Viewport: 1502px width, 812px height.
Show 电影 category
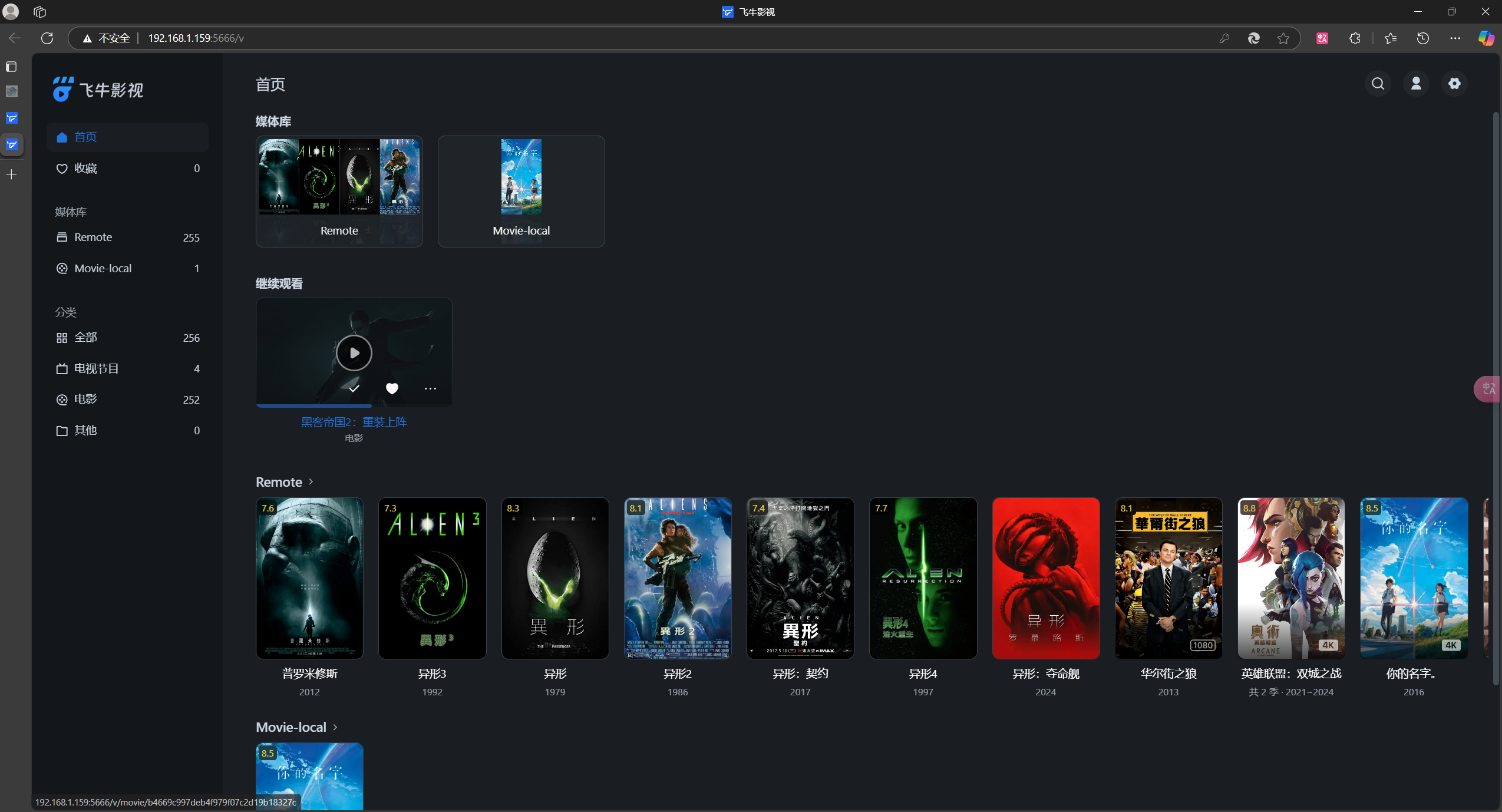(127, 400)
